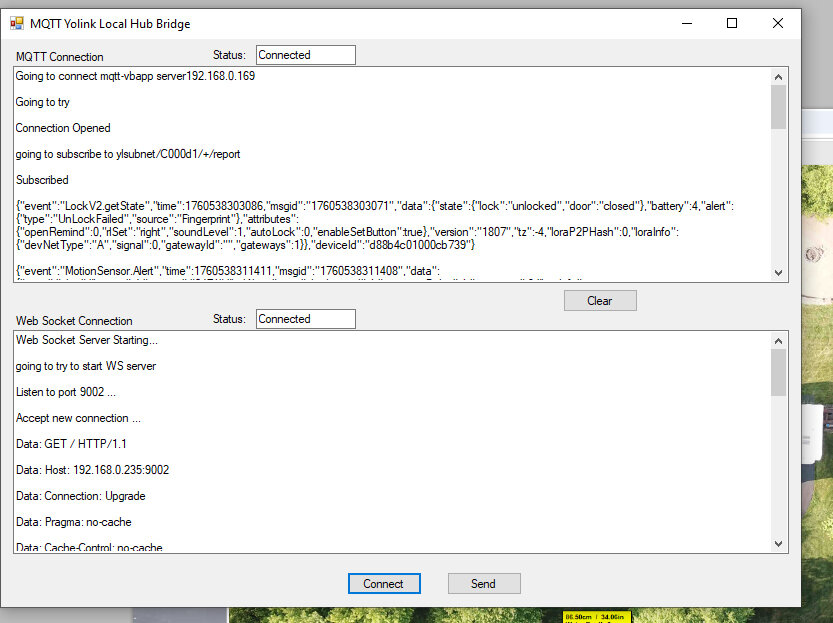Click the yellow measurement label in background

pyautogui.click(x=596, y=617)
